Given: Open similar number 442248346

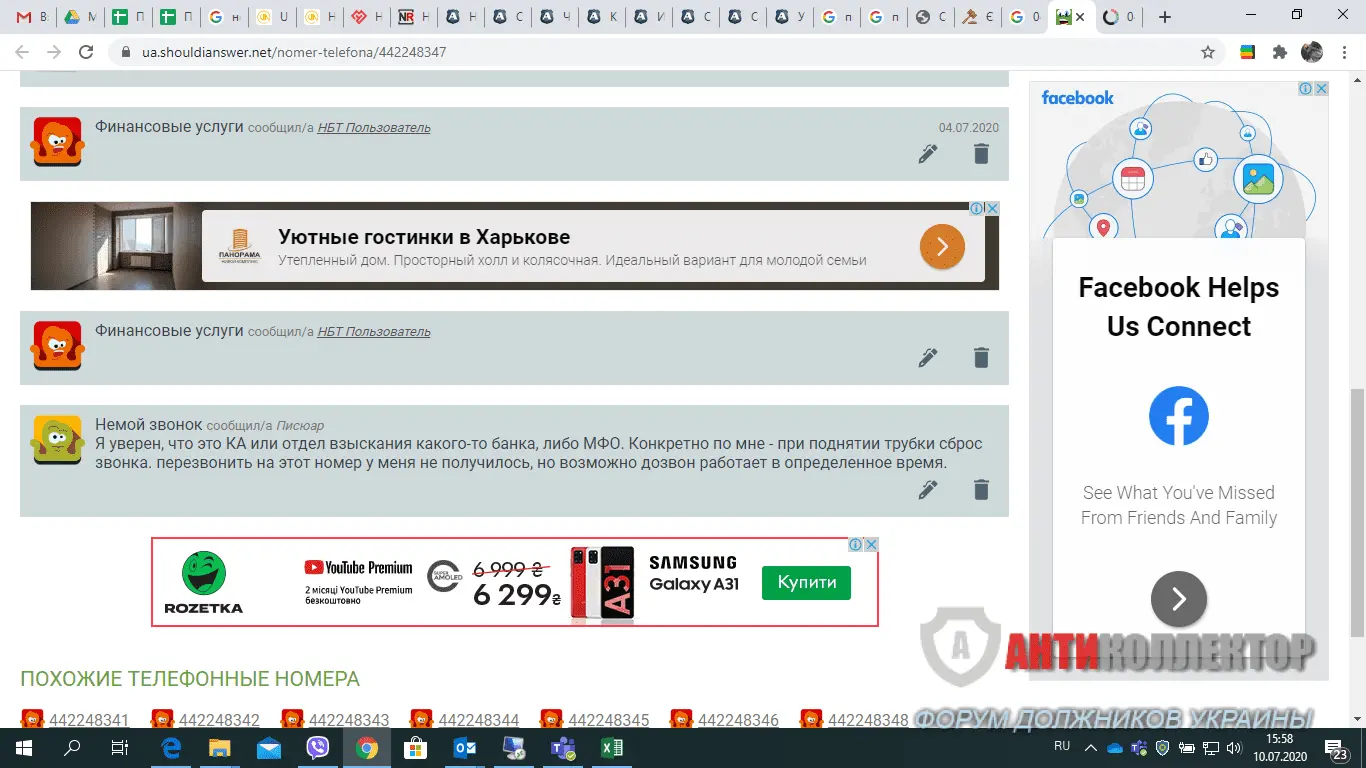Looking at the screenshot, I should 738,720.
